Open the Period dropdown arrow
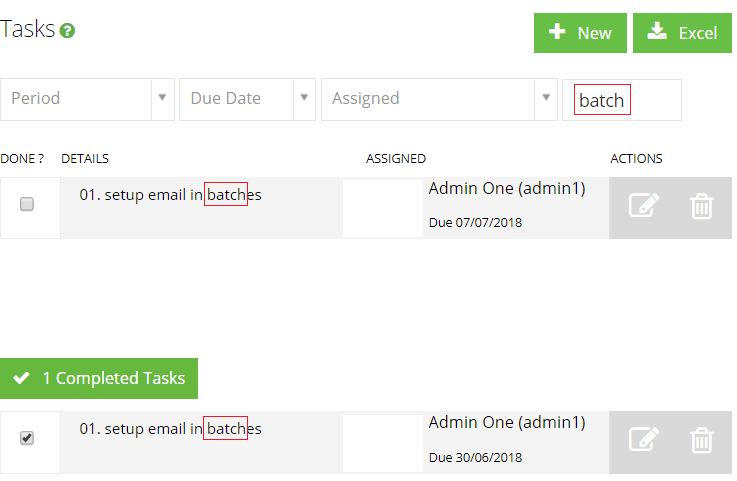Viewport: 737px width, 481px height. [x=162, y=98]
